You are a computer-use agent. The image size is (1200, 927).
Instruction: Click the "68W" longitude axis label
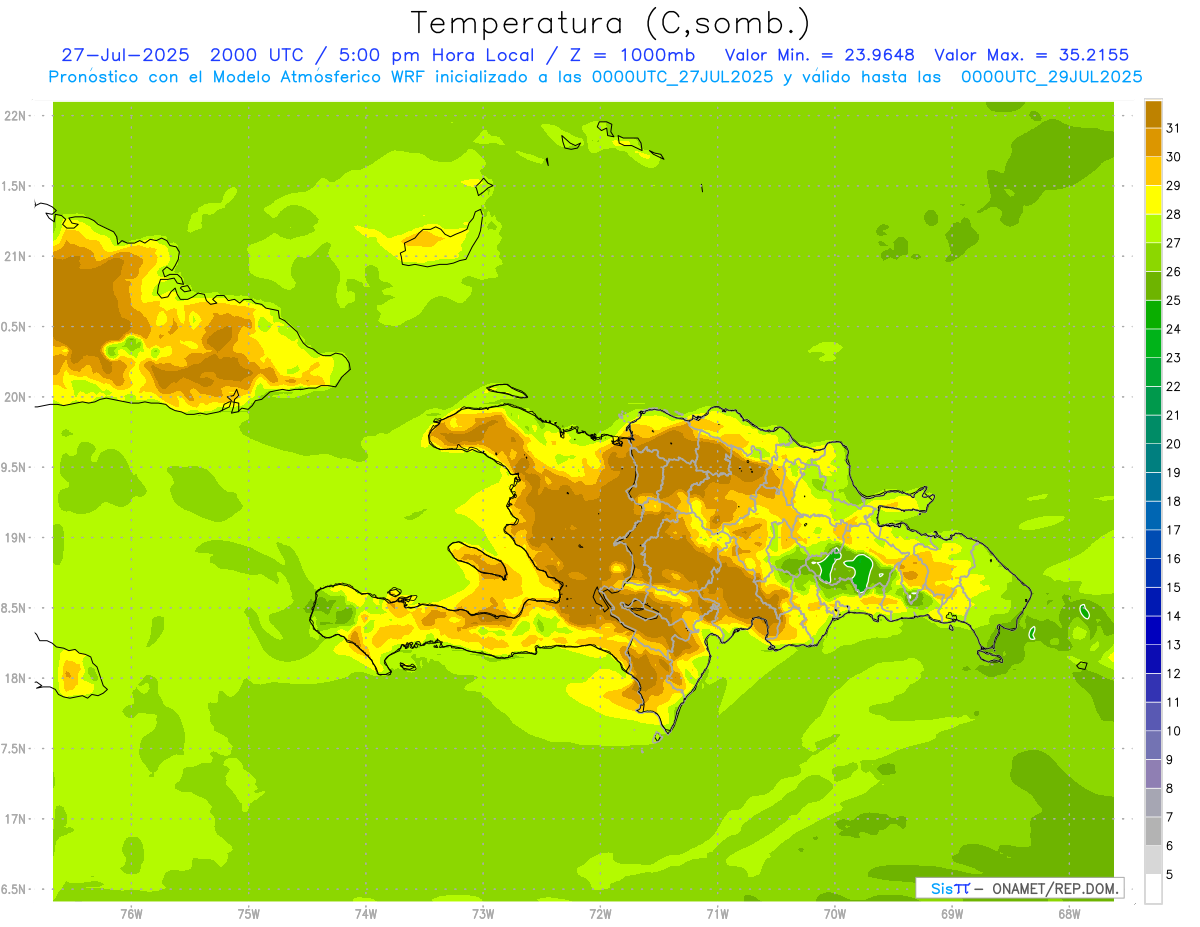pos(1068,914)
